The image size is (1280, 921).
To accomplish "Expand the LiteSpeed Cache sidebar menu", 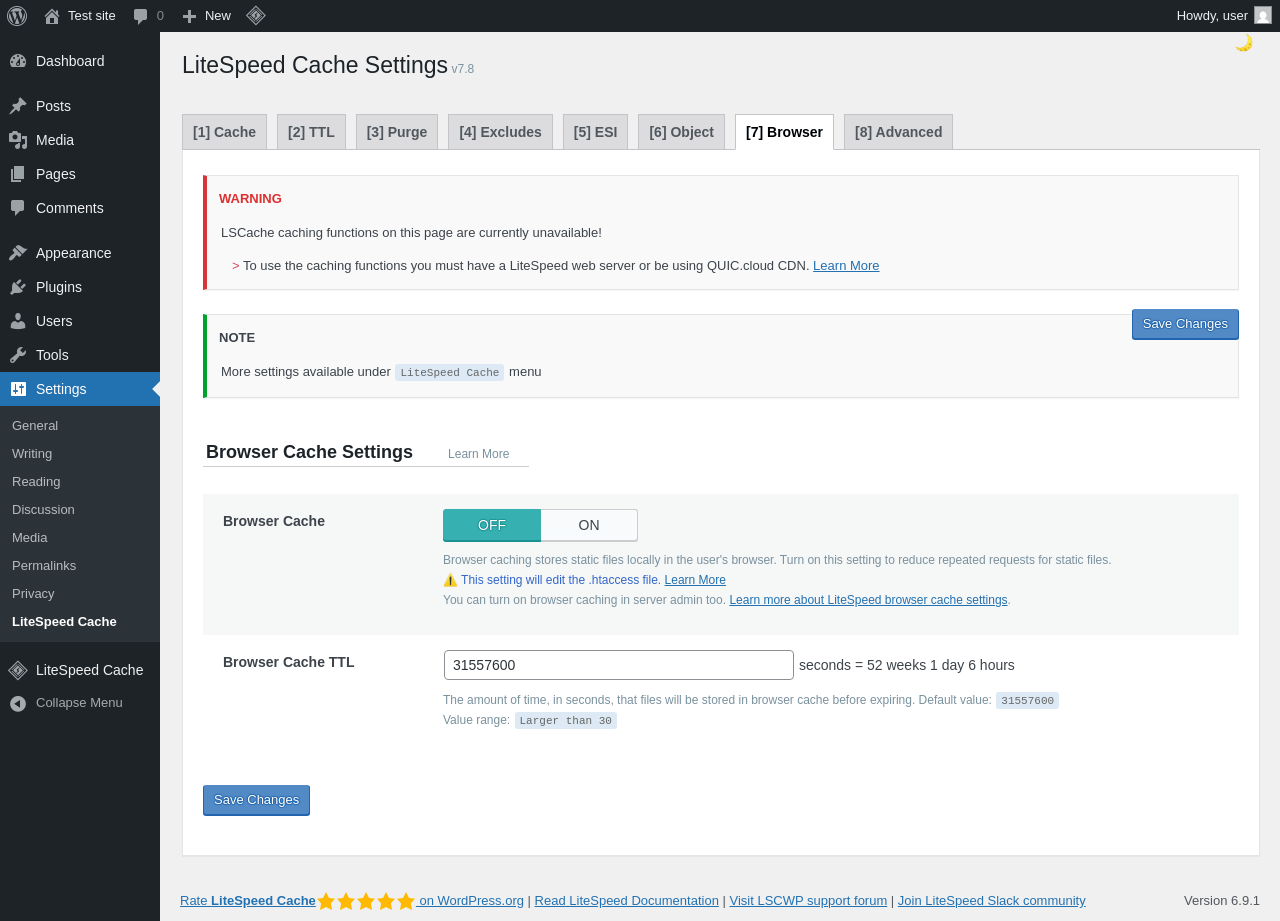I will (89, 670).
